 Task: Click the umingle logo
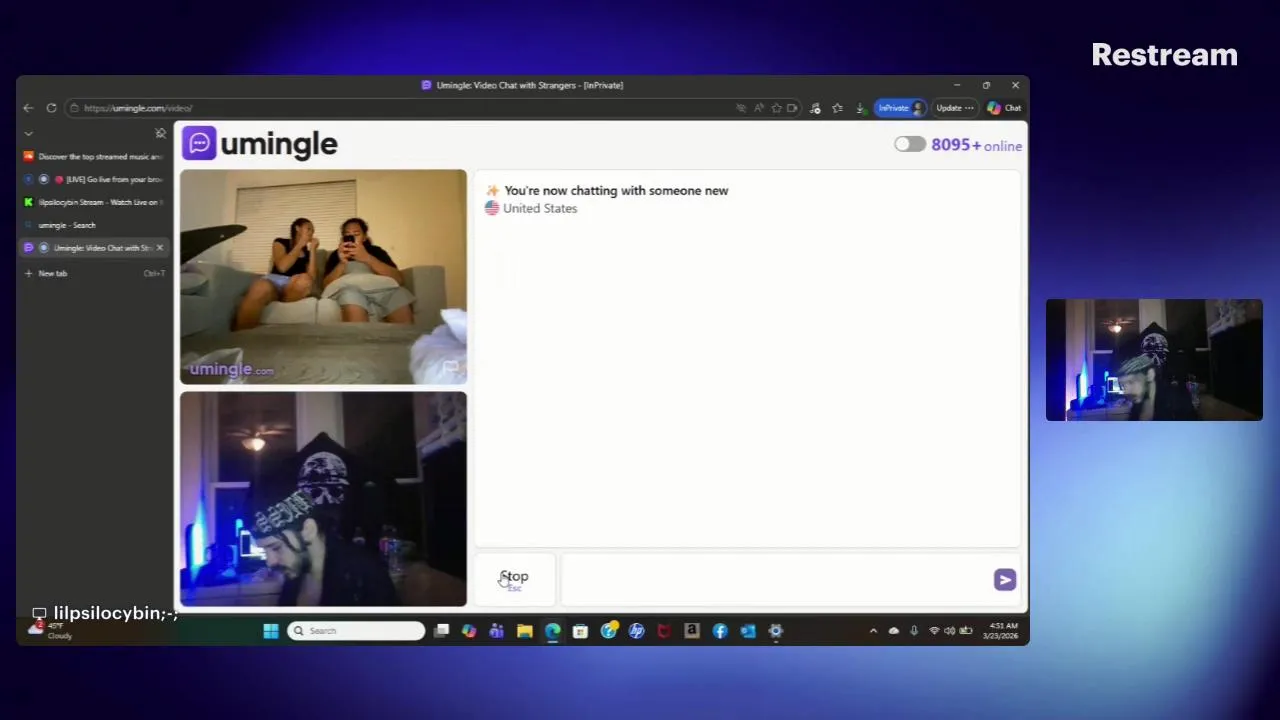(x=260, y=144)
